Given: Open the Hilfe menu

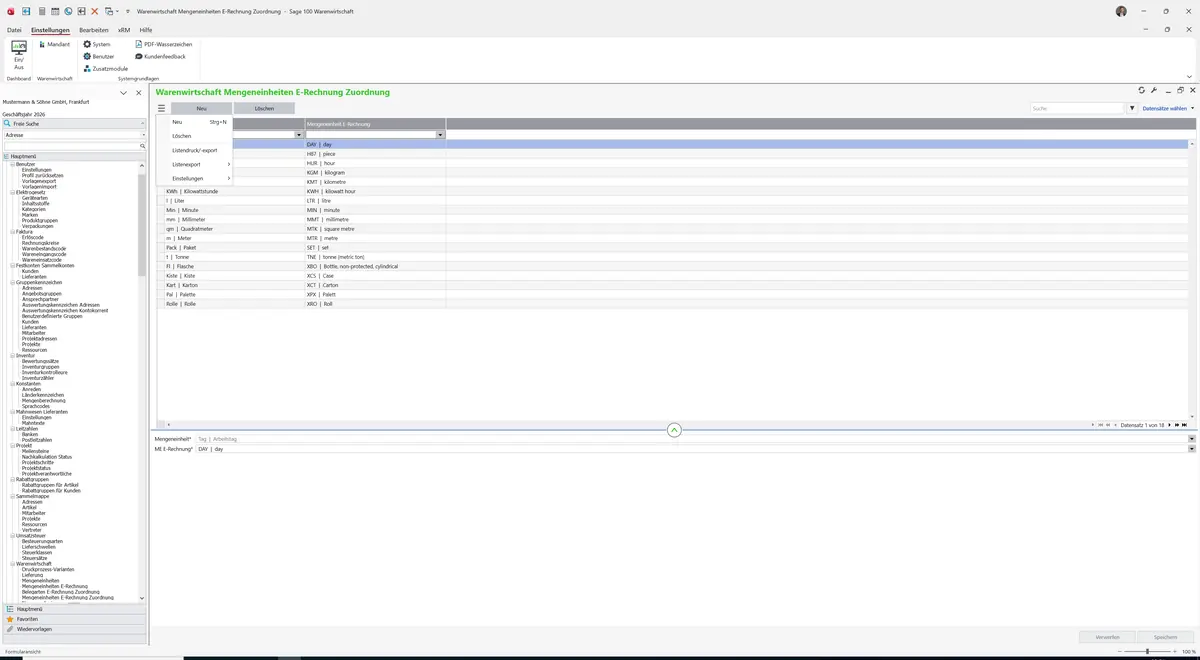Looking at the screenshot, I should pos(146,30).
